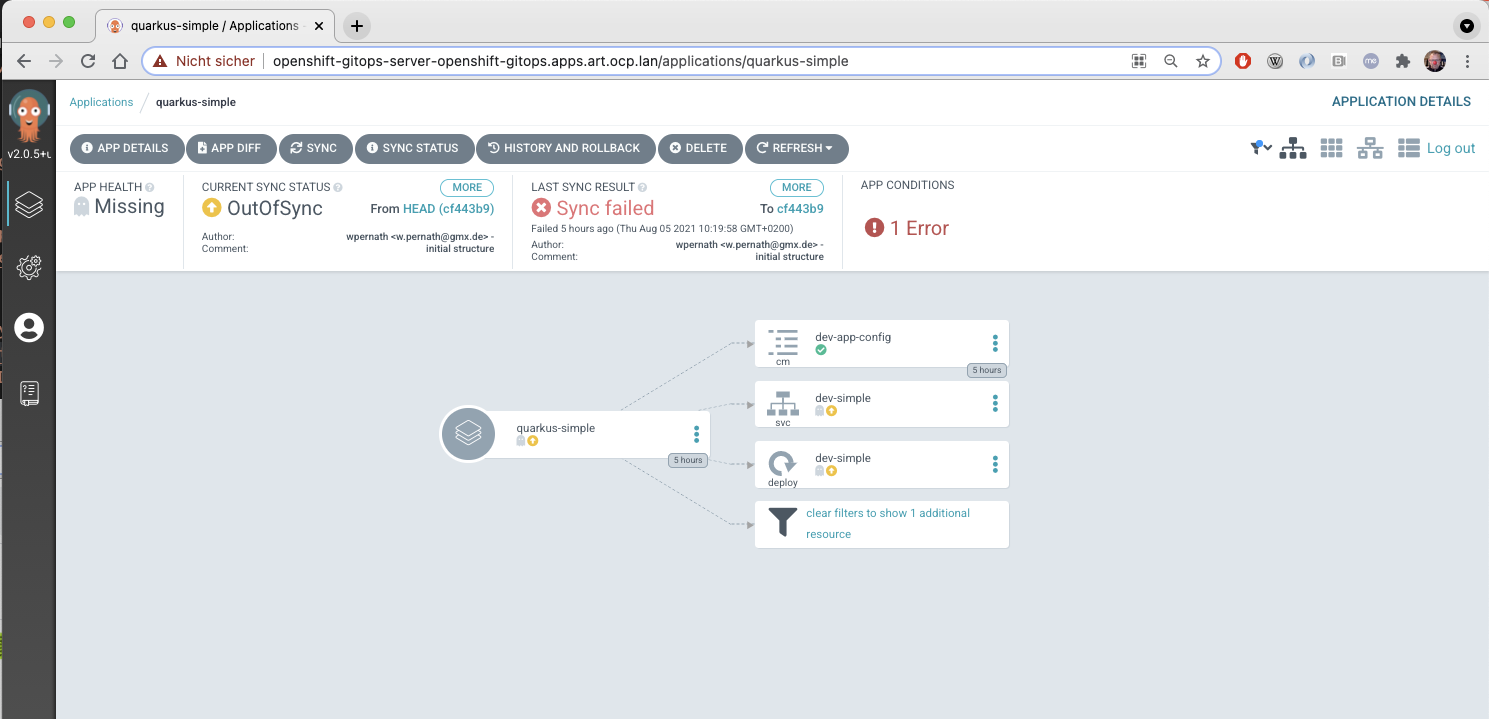Switch to the pods grid view icon

point(1331,149)
